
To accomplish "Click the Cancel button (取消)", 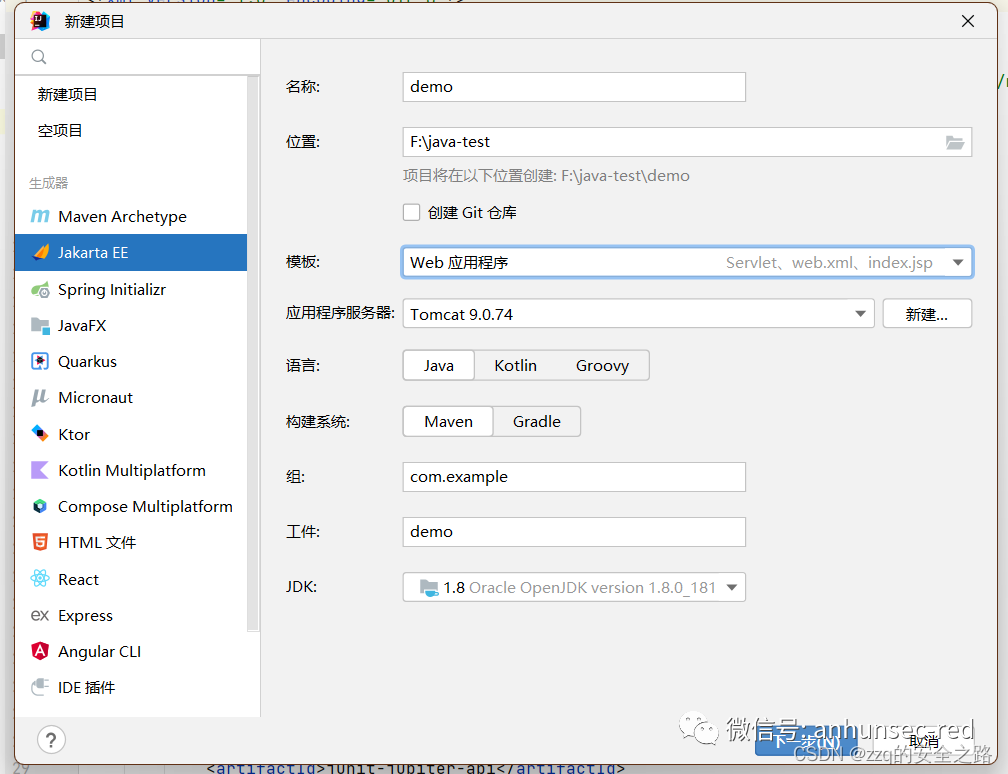I will pyautogui.click(x=923, y=741).
